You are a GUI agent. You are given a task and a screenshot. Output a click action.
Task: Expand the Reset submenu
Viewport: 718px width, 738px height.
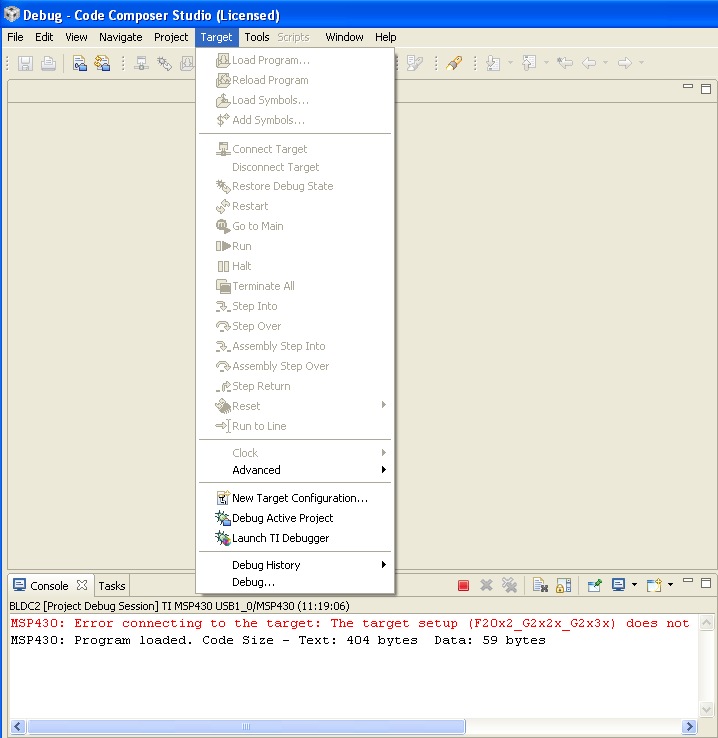point(295,406)
